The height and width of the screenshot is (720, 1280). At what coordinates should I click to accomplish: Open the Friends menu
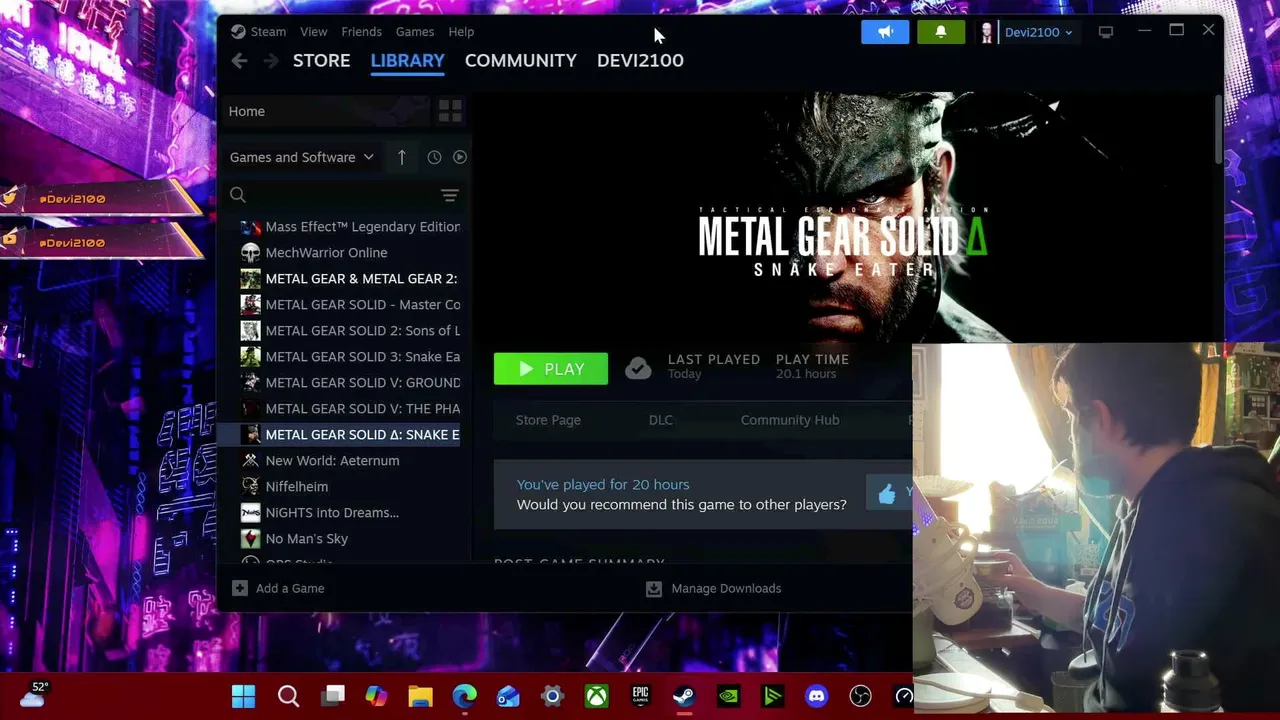tap(361, 32)
